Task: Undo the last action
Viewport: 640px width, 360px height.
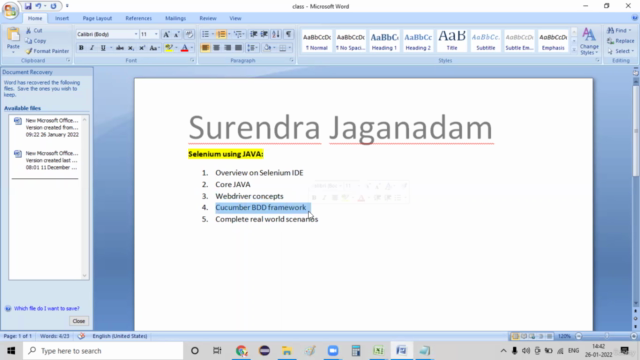Action: tap(38, 6)
